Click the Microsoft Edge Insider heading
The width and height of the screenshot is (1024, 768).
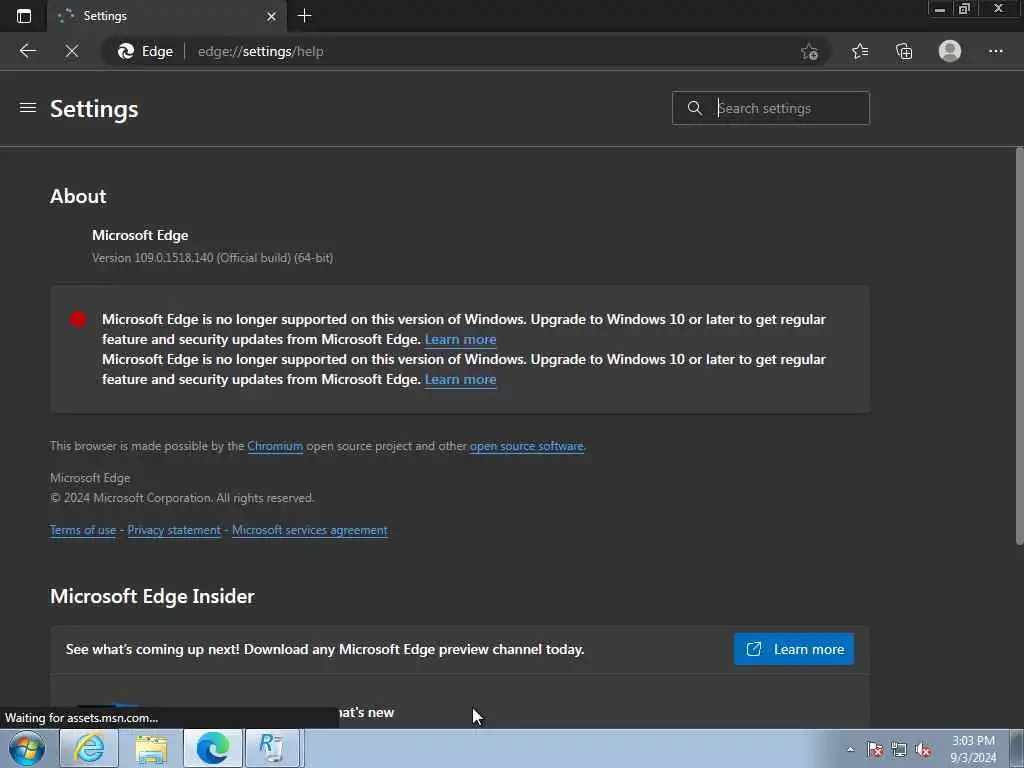pyautogui.click(x=152, y=596)
